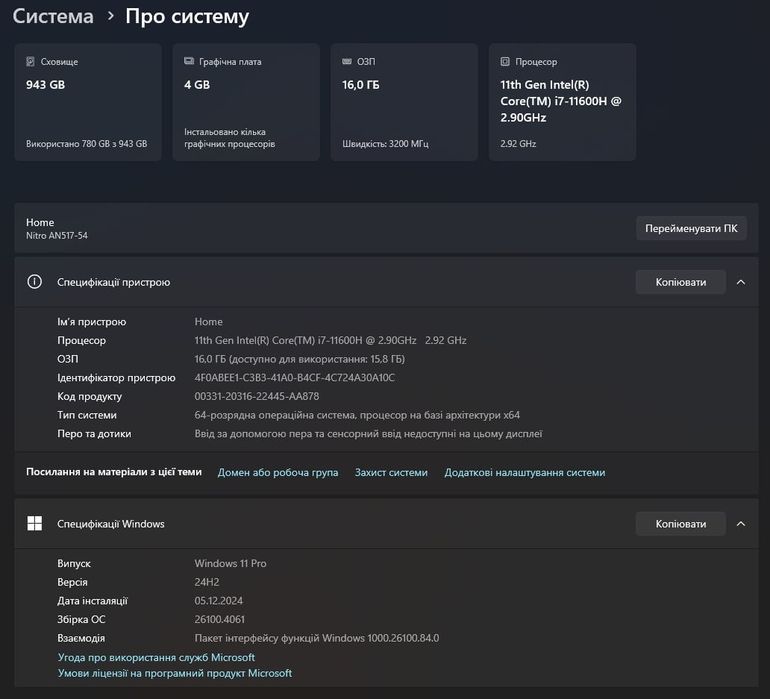
Task: Open Домен або робоча група link
Action: (278, 472)
